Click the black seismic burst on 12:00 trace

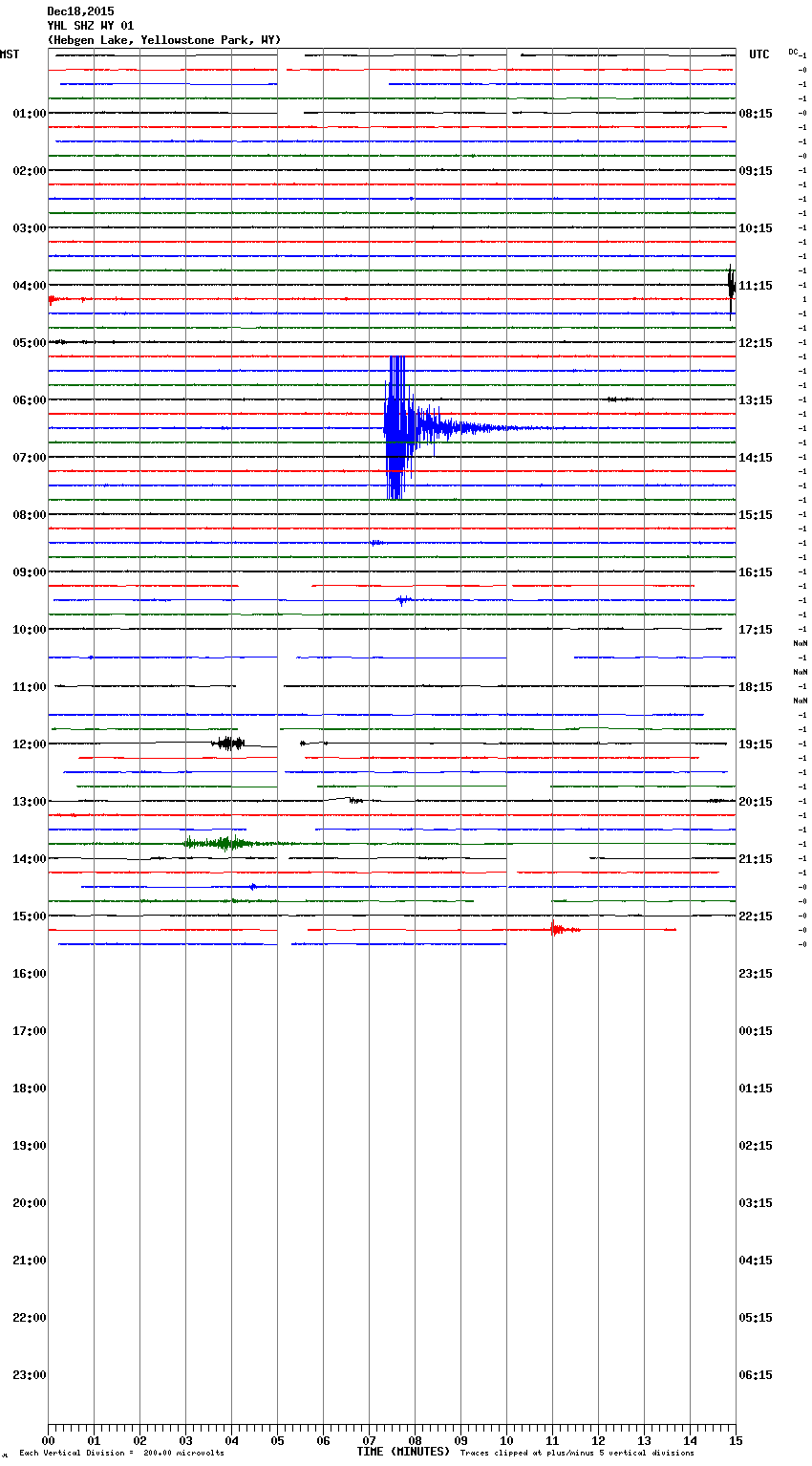(228, 744)
